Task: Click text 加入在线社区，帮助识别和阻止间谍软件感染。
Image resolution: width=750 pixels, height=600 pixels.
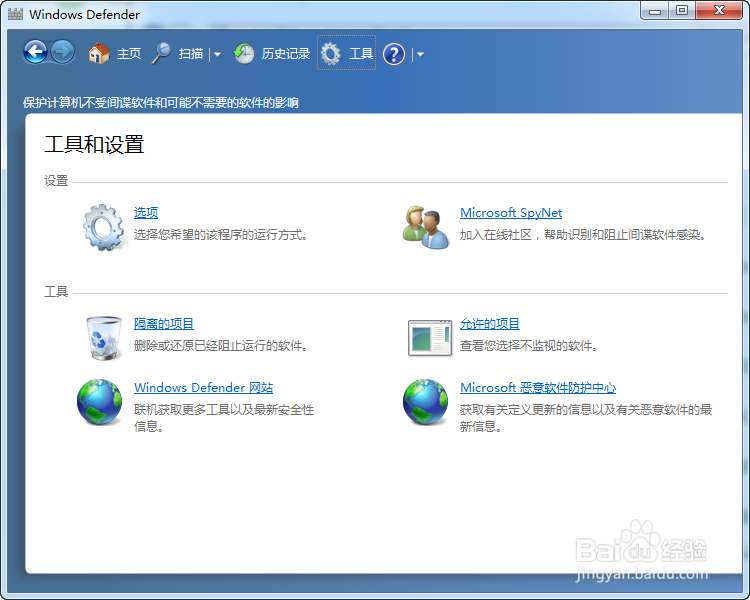Action: pos(583,235)
